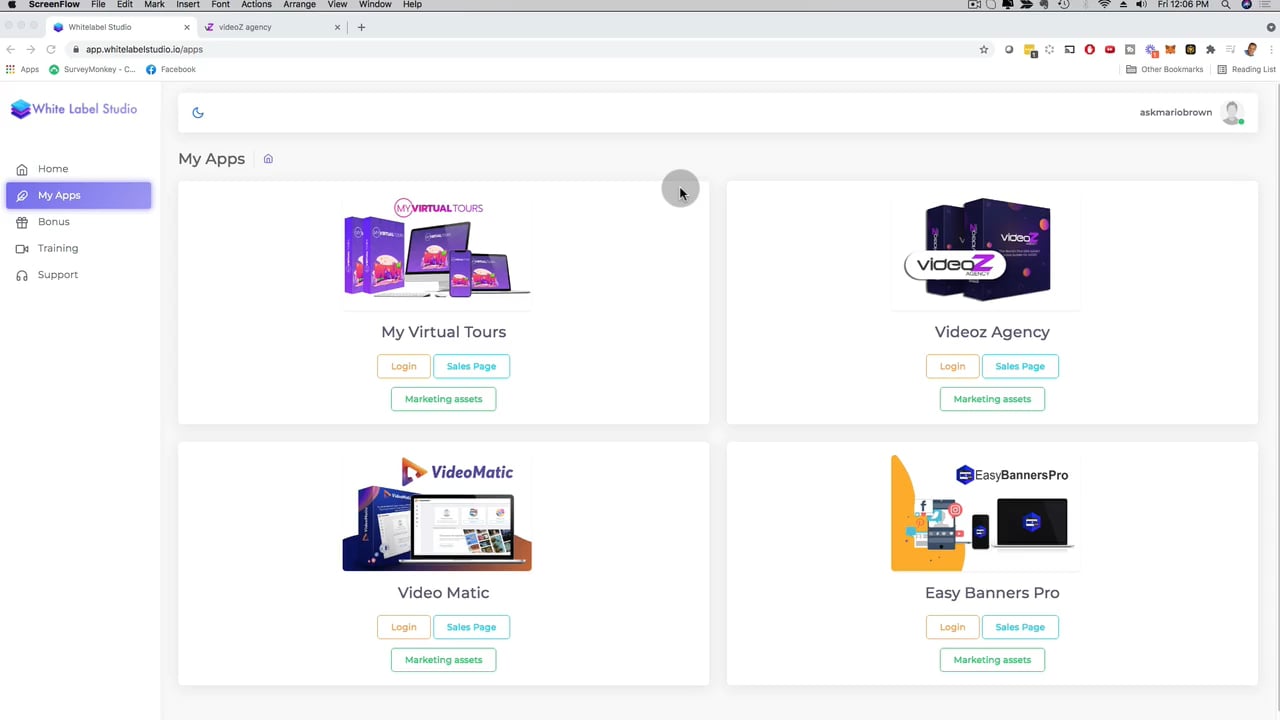Open Videoz Agency Marketing assets
This screenshot has height=720, width=1280.
click(x=992, y=399)
